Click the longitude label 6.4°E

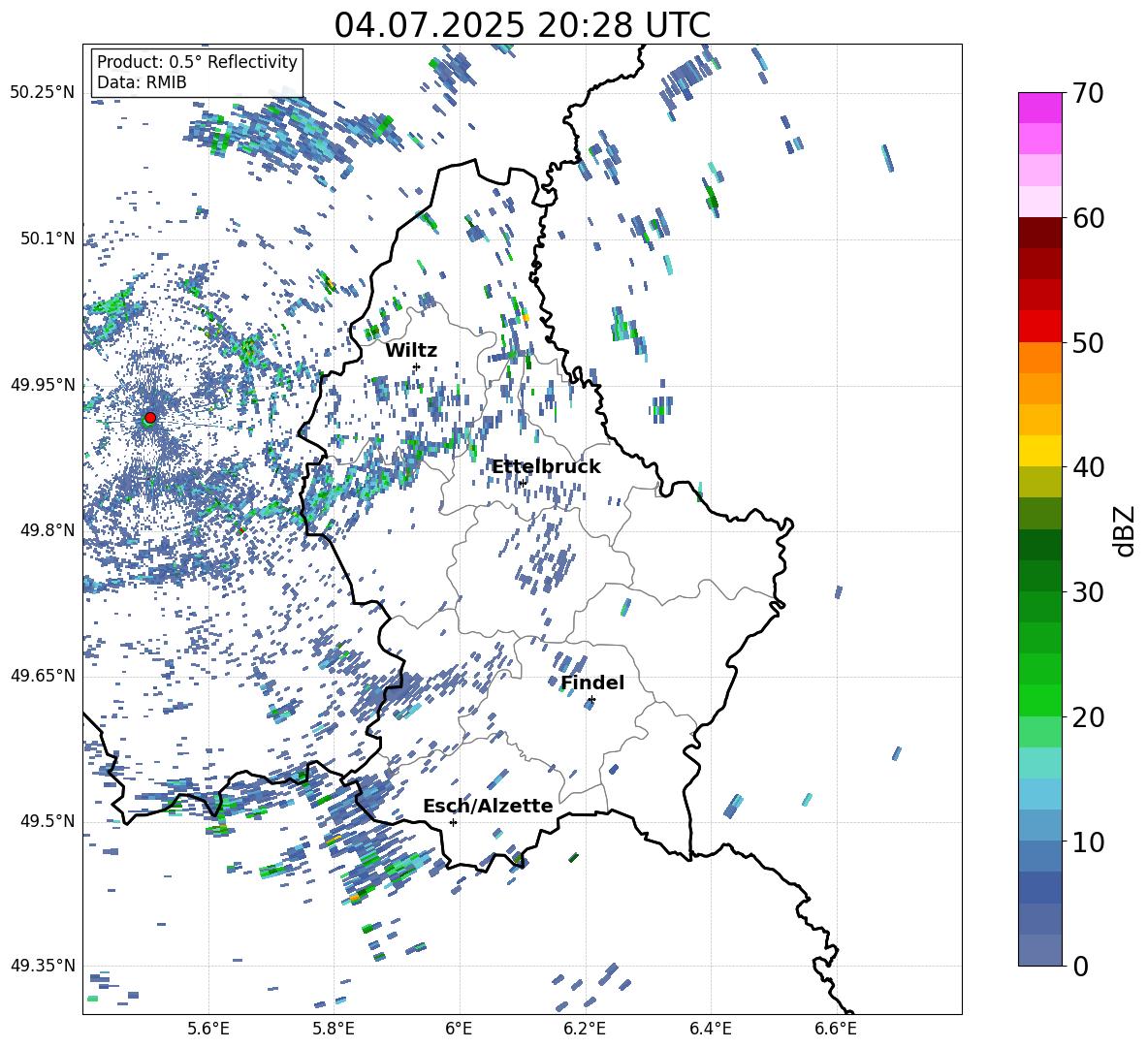point(710,1029)
